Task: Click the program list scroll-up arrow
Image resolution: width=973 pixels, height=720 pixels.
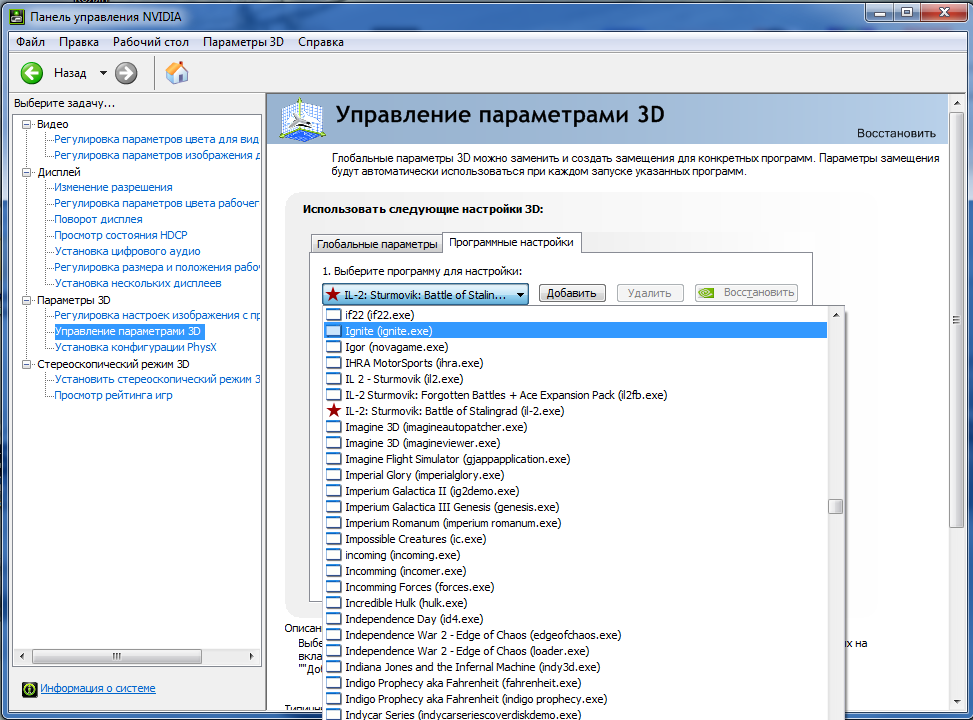Action: [836, 315]
